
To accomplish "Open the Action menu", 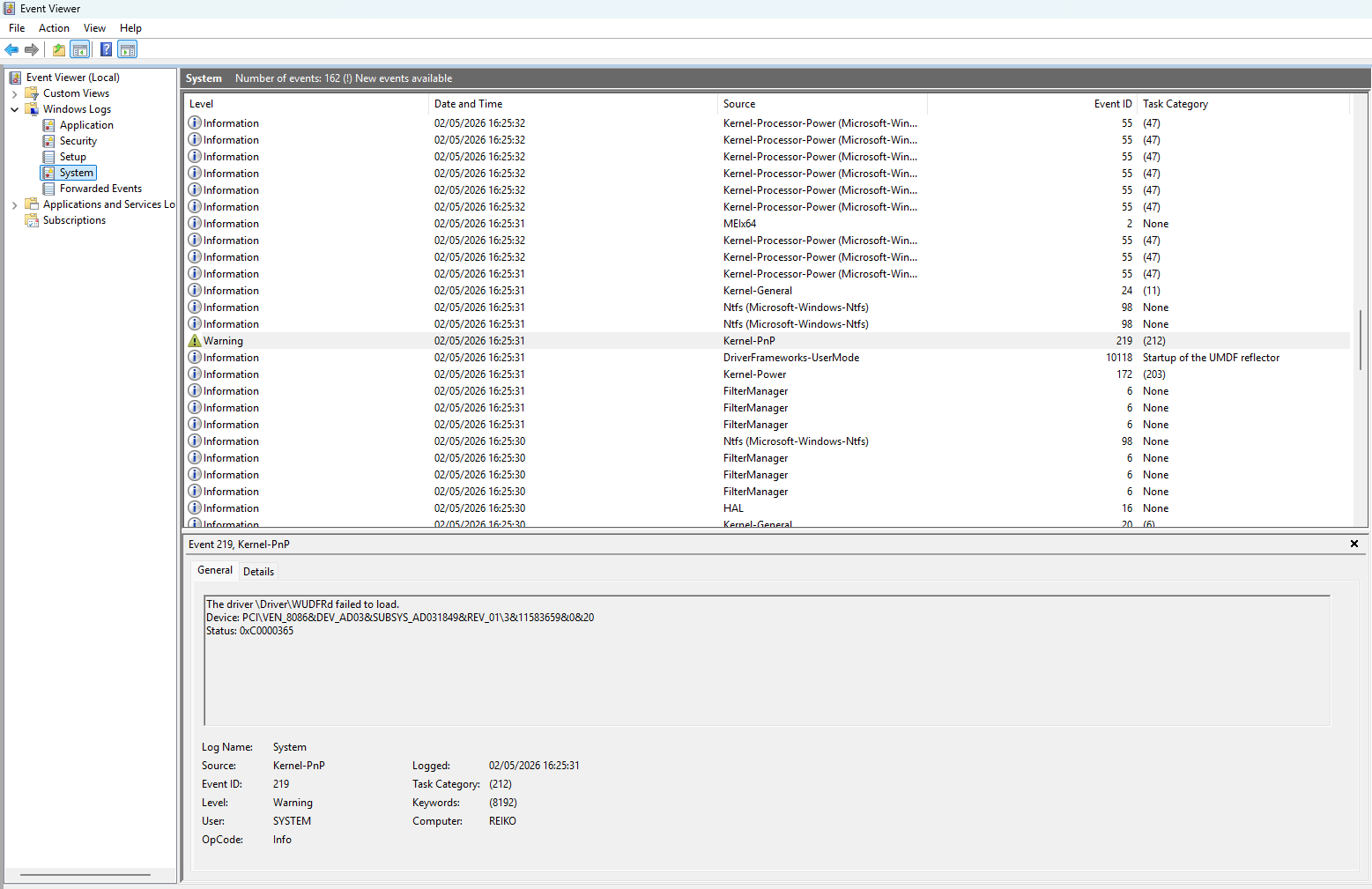I will (x=54, y=28).
